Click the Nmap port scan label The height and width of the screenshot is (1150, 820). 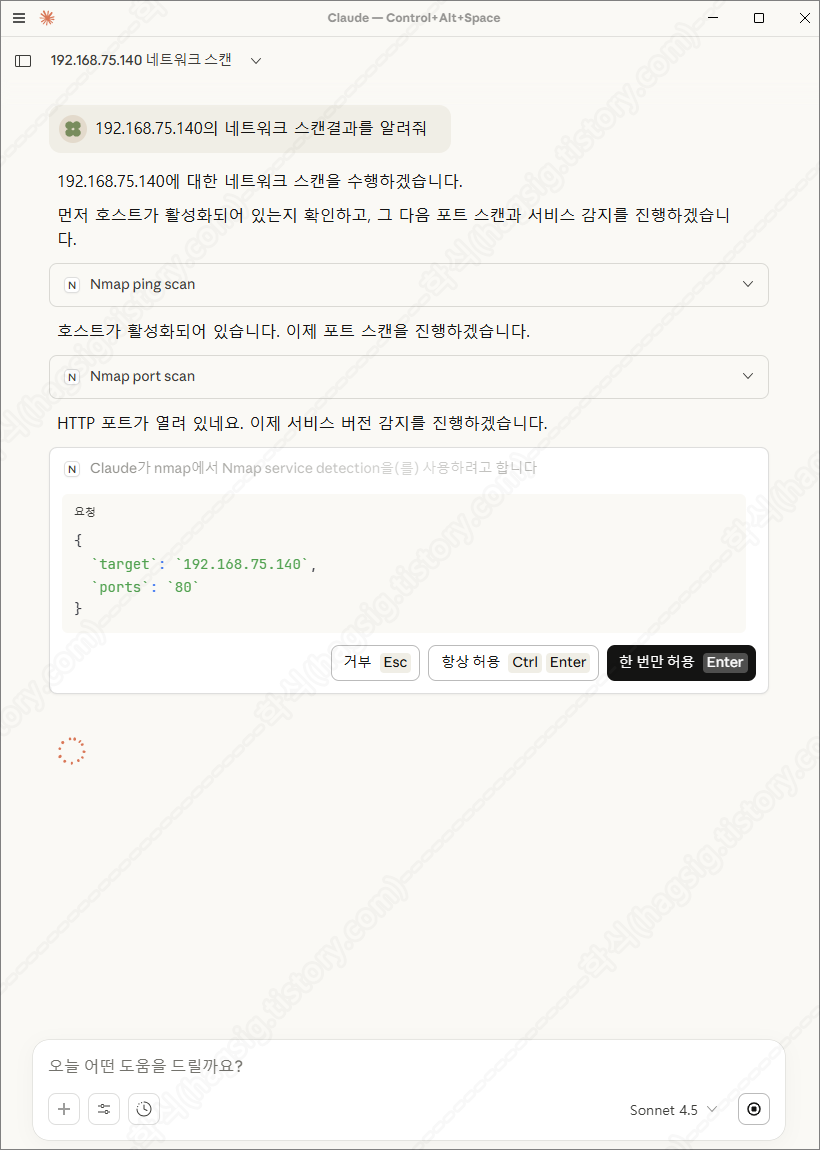tap(142, 377)
